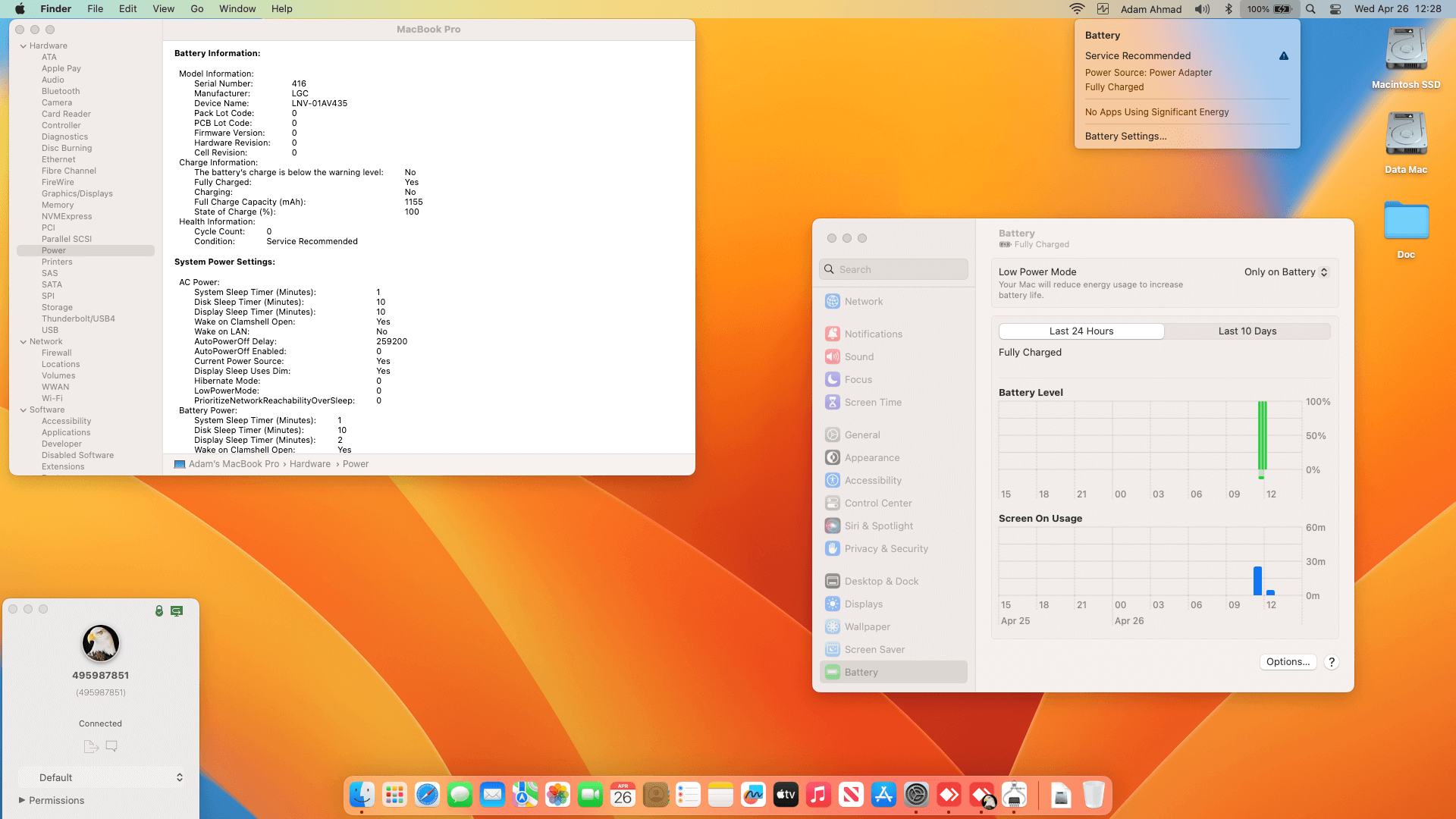The height and width of the screenshot is (819, 1456).
Task: Open the Finder menu in the menu bar
Action: (x=55, y=9)
